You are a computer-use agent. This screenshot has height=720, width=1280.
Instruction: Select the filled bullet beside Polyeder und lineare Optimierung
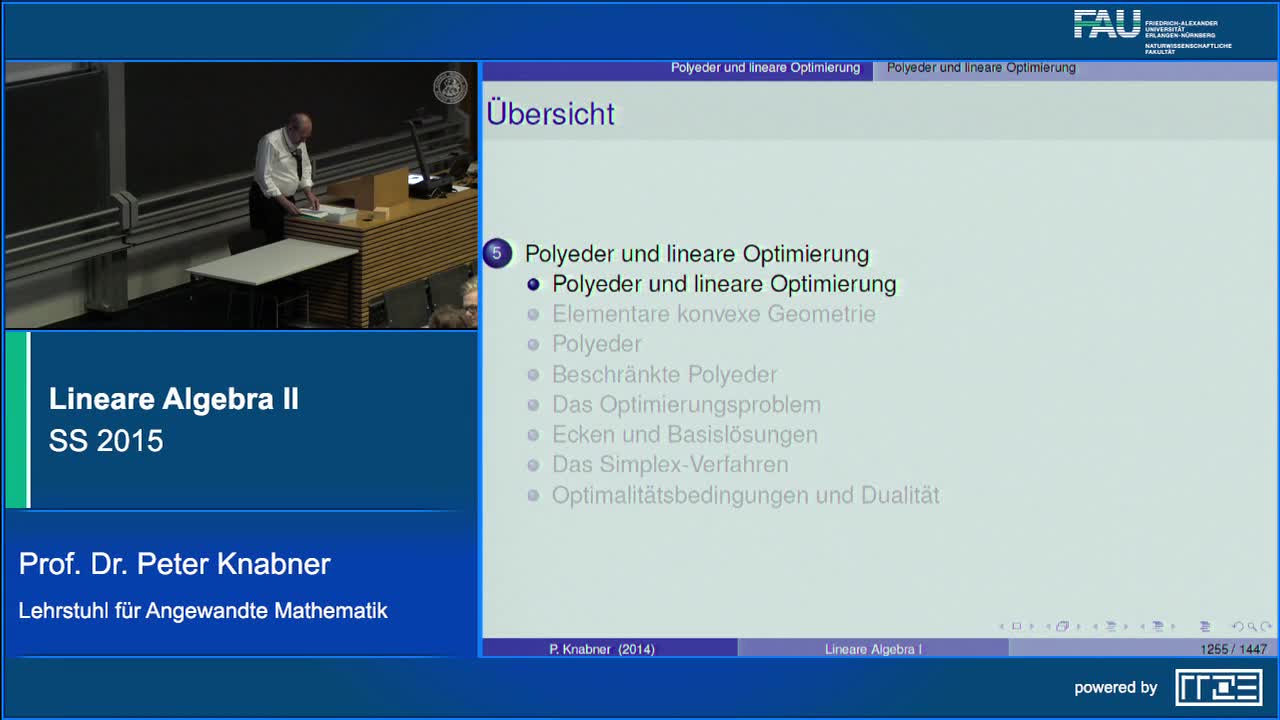pos(533,284)
